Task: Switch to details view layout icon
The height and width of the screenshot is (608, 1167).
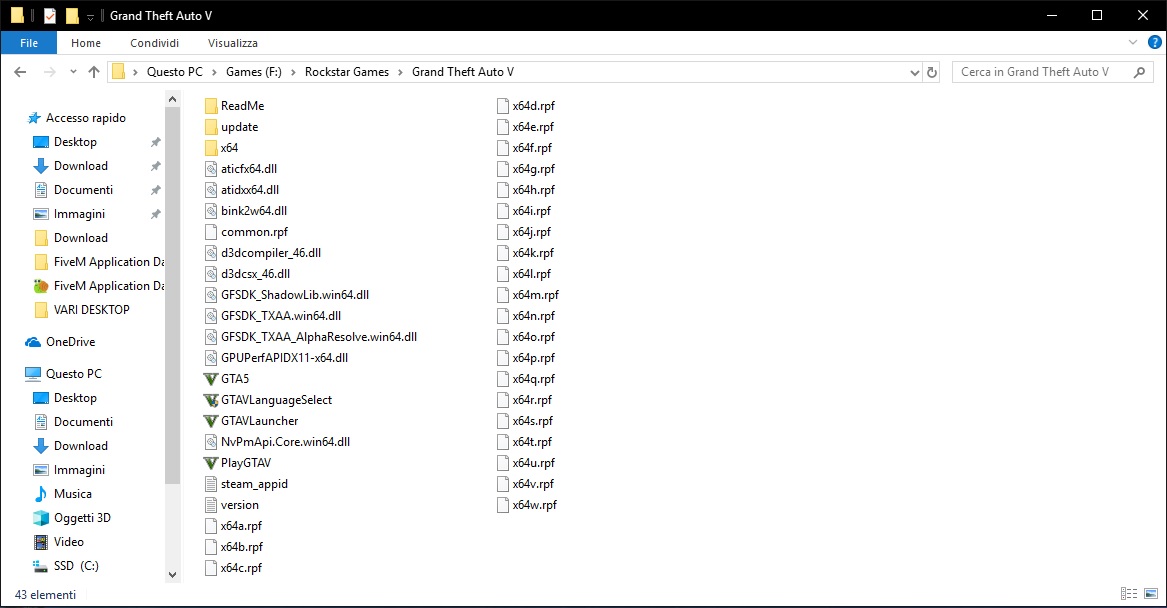Action: pyautogui.click(x=1129, y=593)
